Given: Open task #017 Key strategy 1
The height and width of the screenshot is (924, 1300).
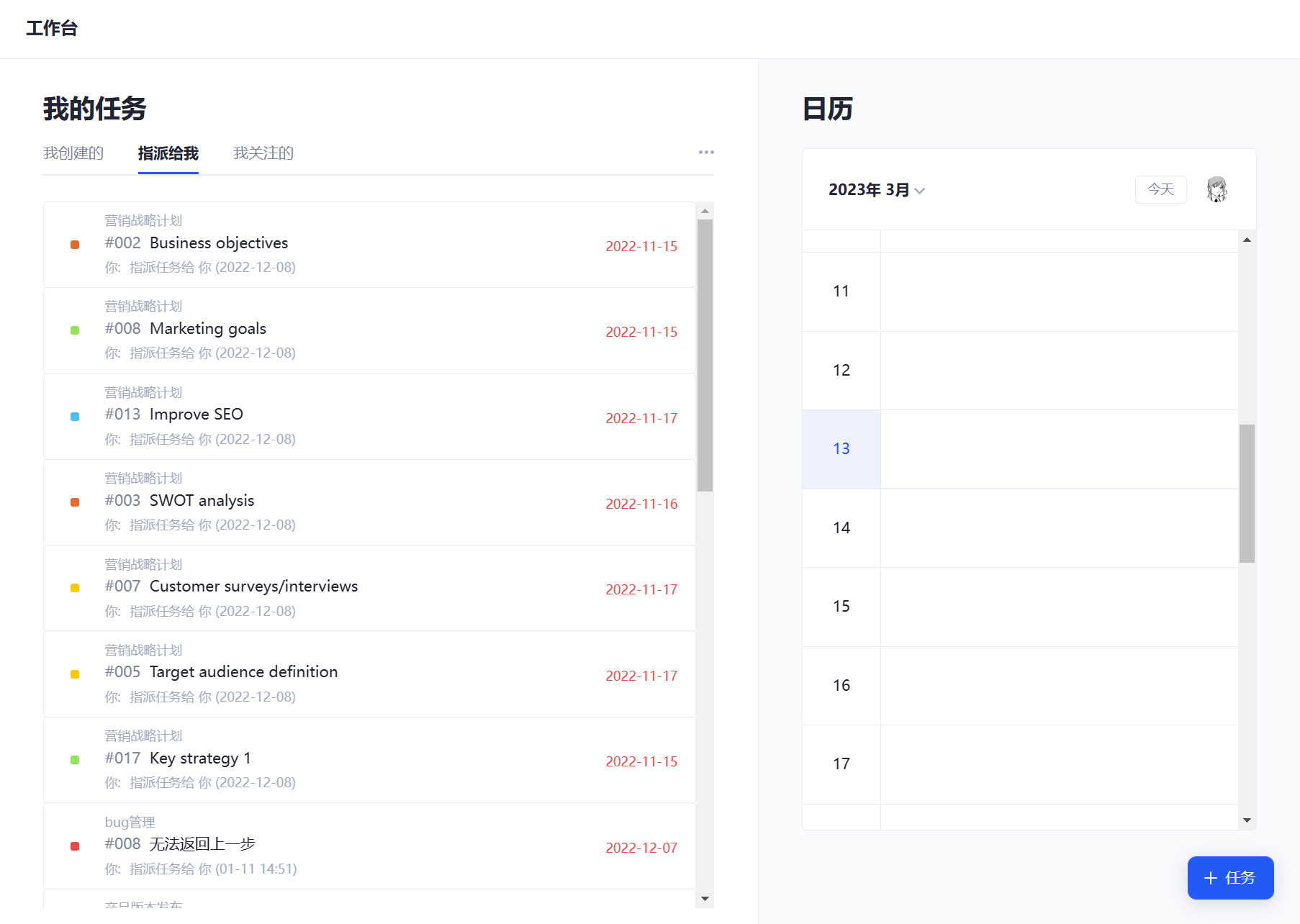Looking at the screenshot, I should click(200, 758).
